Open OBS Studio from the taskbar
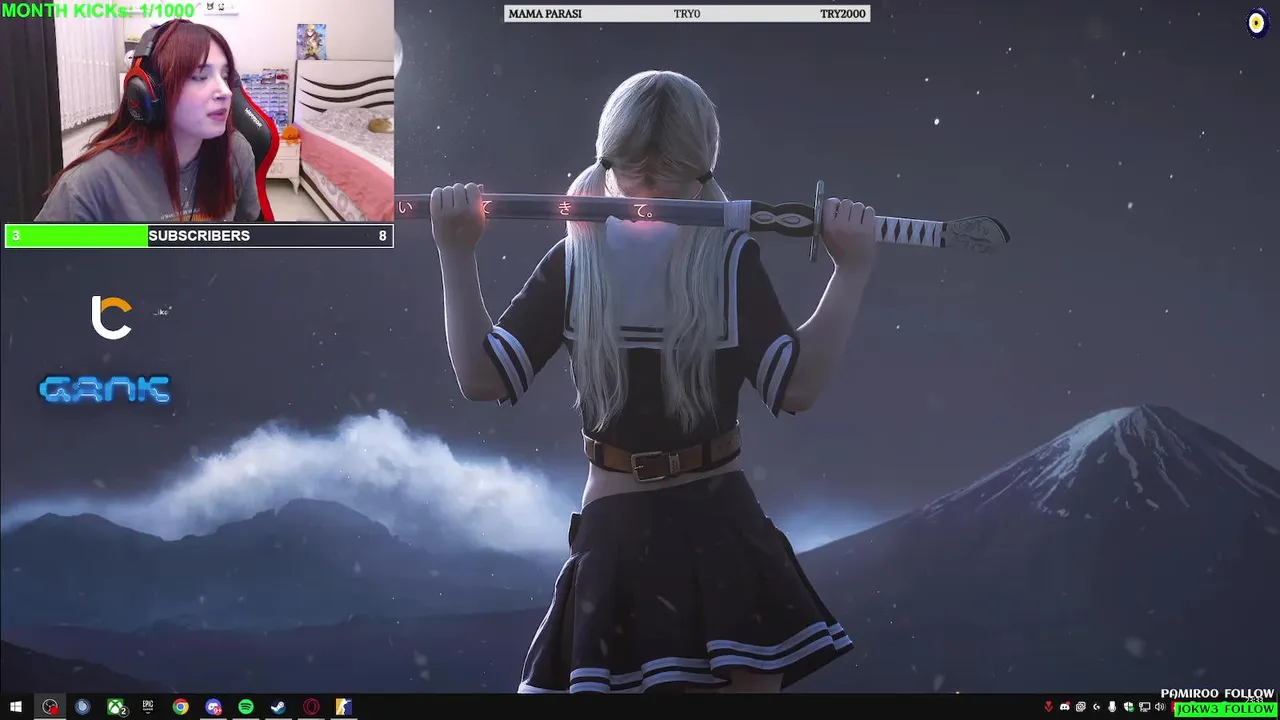The image size is (1280, 720). coord(50,707)
